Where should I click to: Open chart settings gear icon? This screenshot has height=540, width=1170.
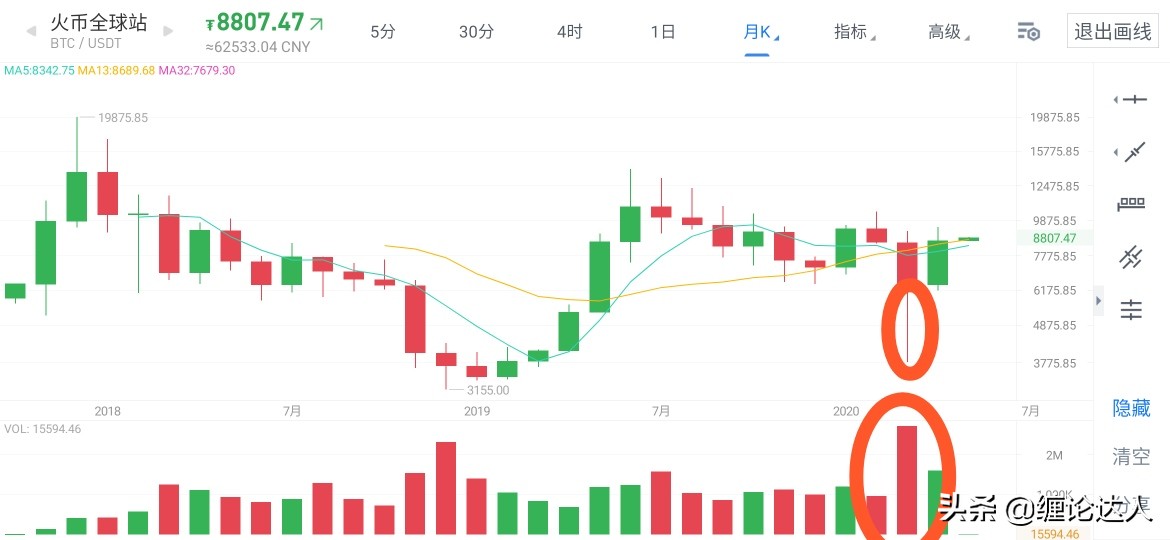(x=1028, y=32)
